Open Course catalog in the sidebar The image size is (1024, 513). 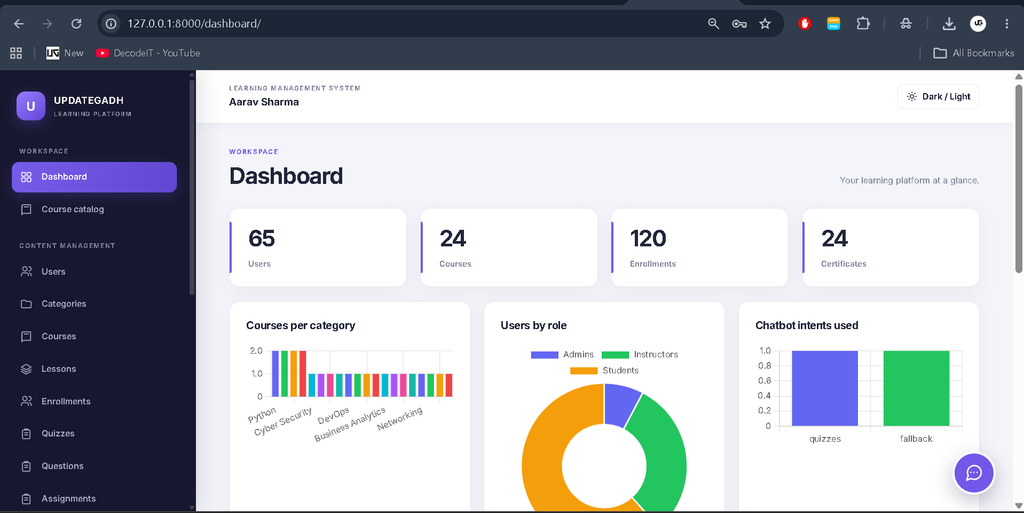click(x=94, y=210)
